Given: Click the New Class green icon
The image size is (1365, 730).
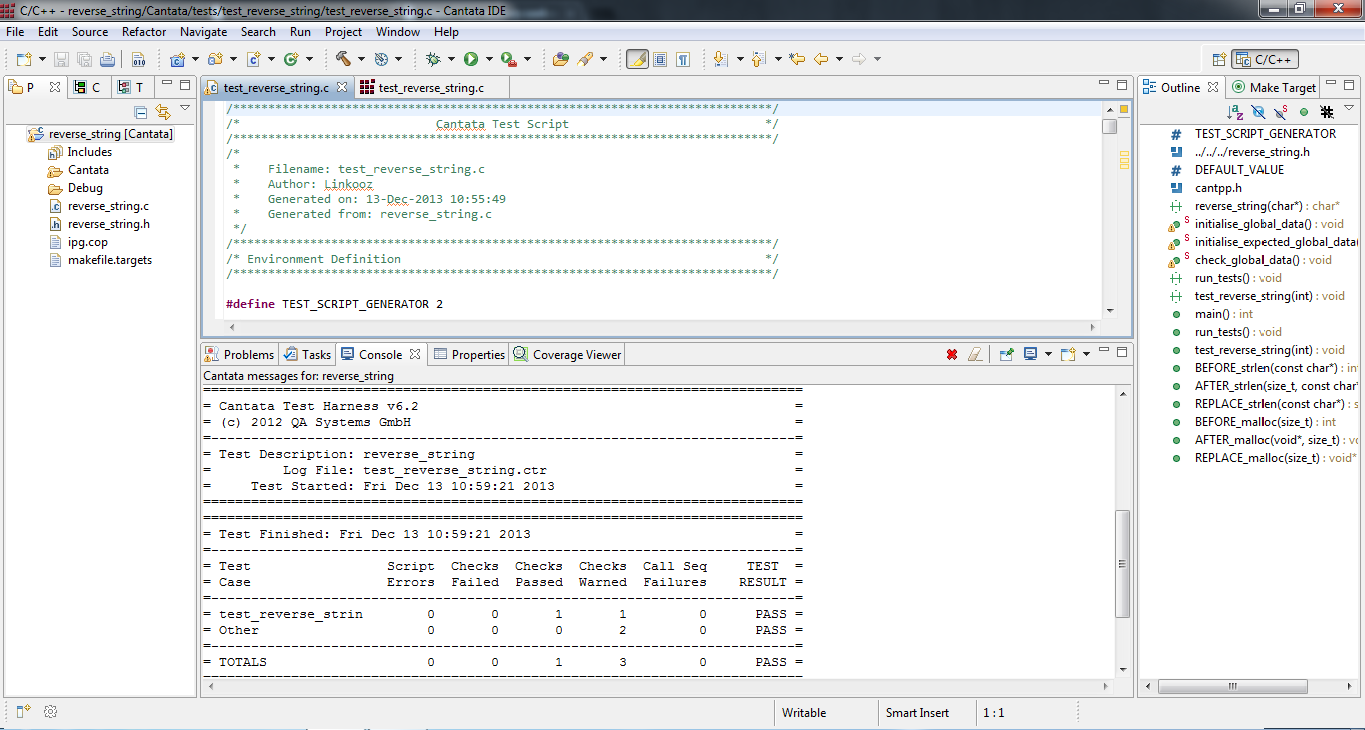Looking at the screenshot, I should click(x=291, y=59).
